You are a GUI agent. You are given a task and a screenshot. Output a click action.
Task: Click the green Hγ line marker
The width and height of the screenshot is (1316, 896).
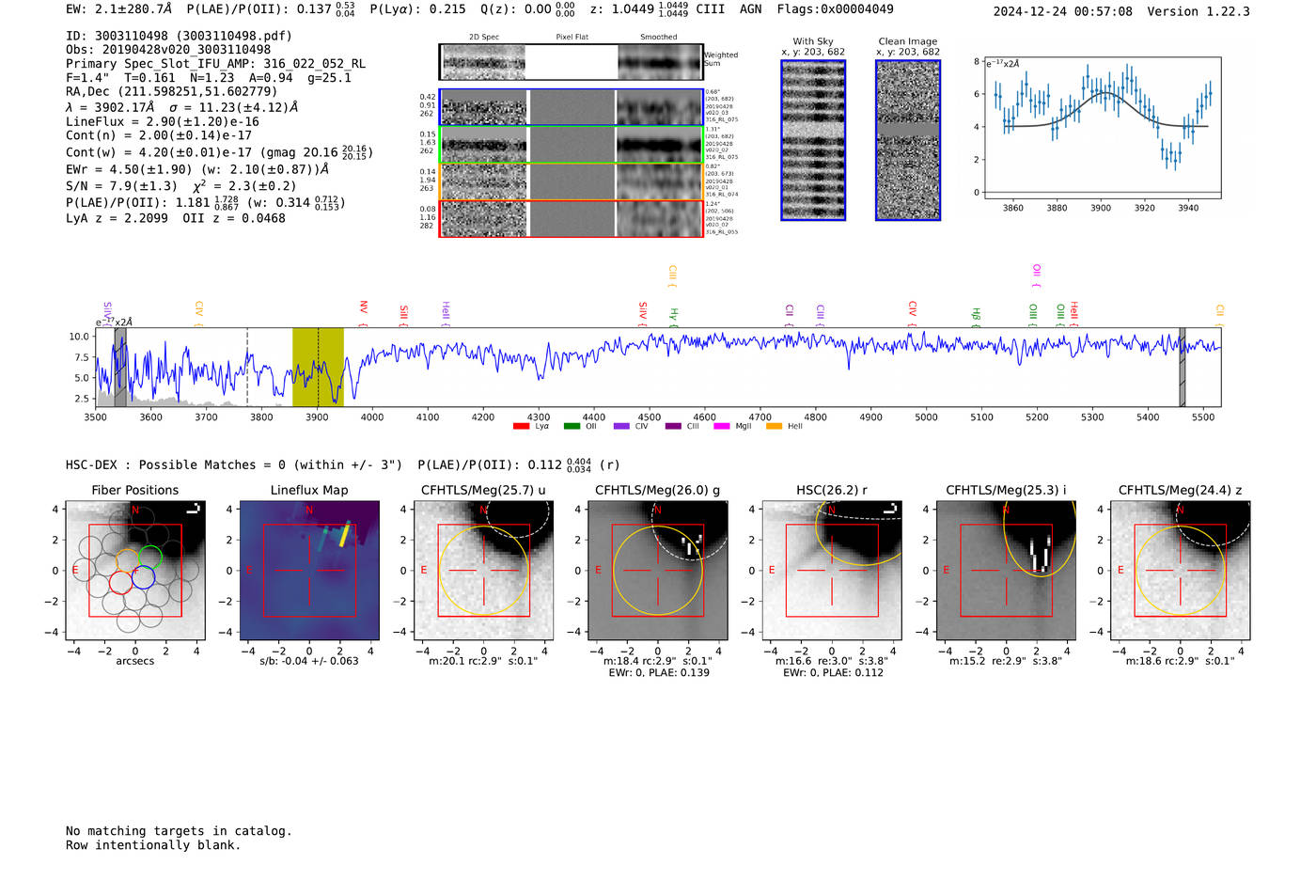click(674, 317)
